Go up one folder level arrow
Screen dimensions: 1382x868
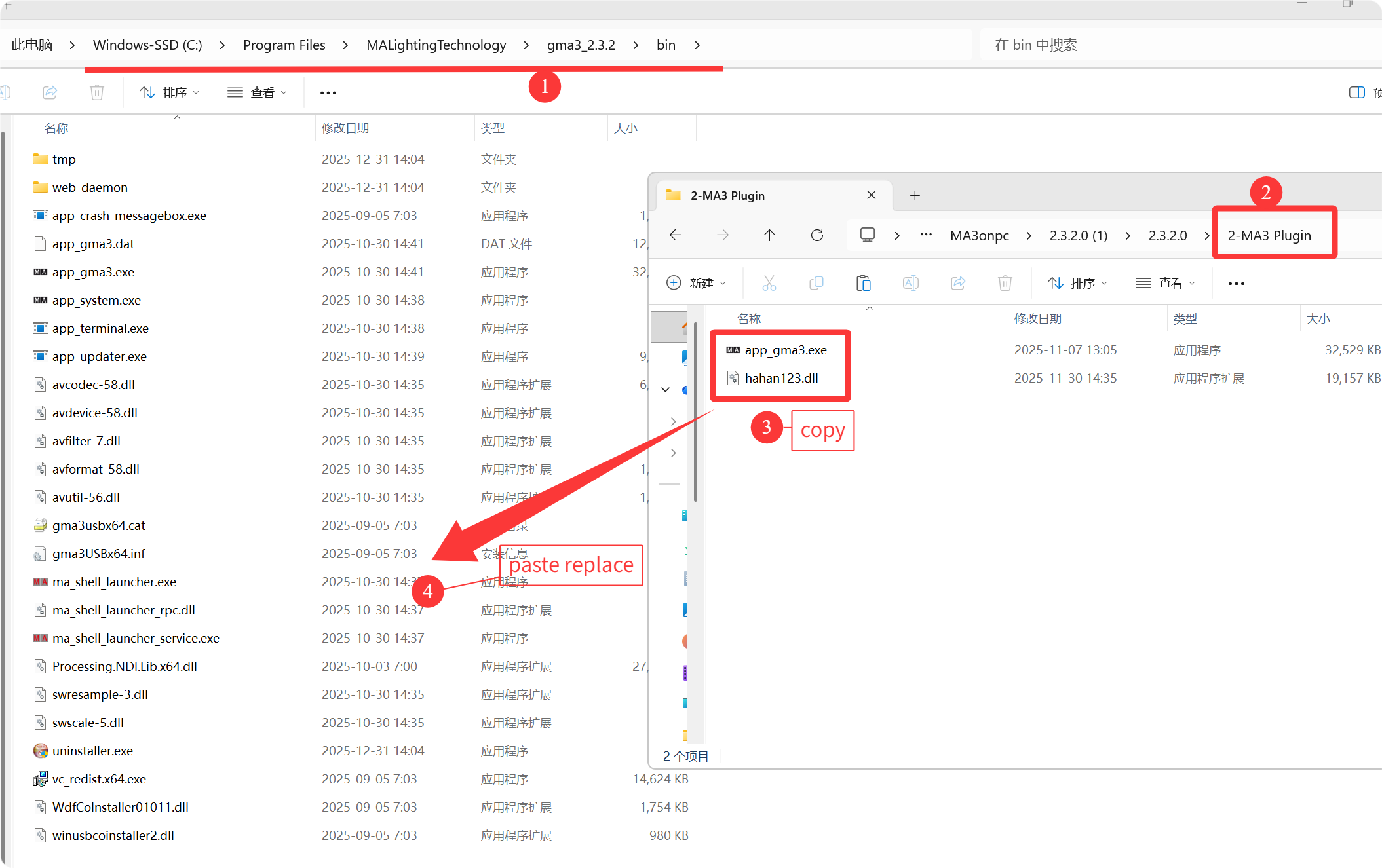coord(769,235)
